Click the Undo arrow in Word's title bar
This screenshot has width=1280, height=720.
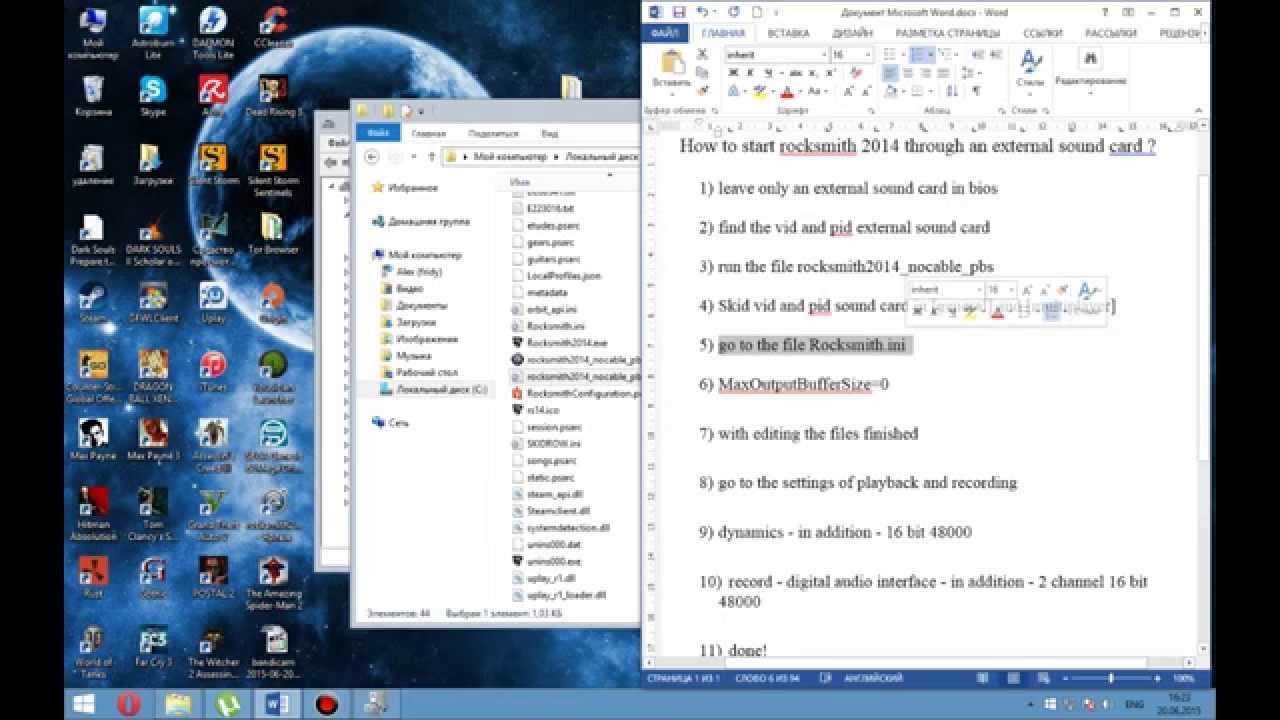point(701,12)
